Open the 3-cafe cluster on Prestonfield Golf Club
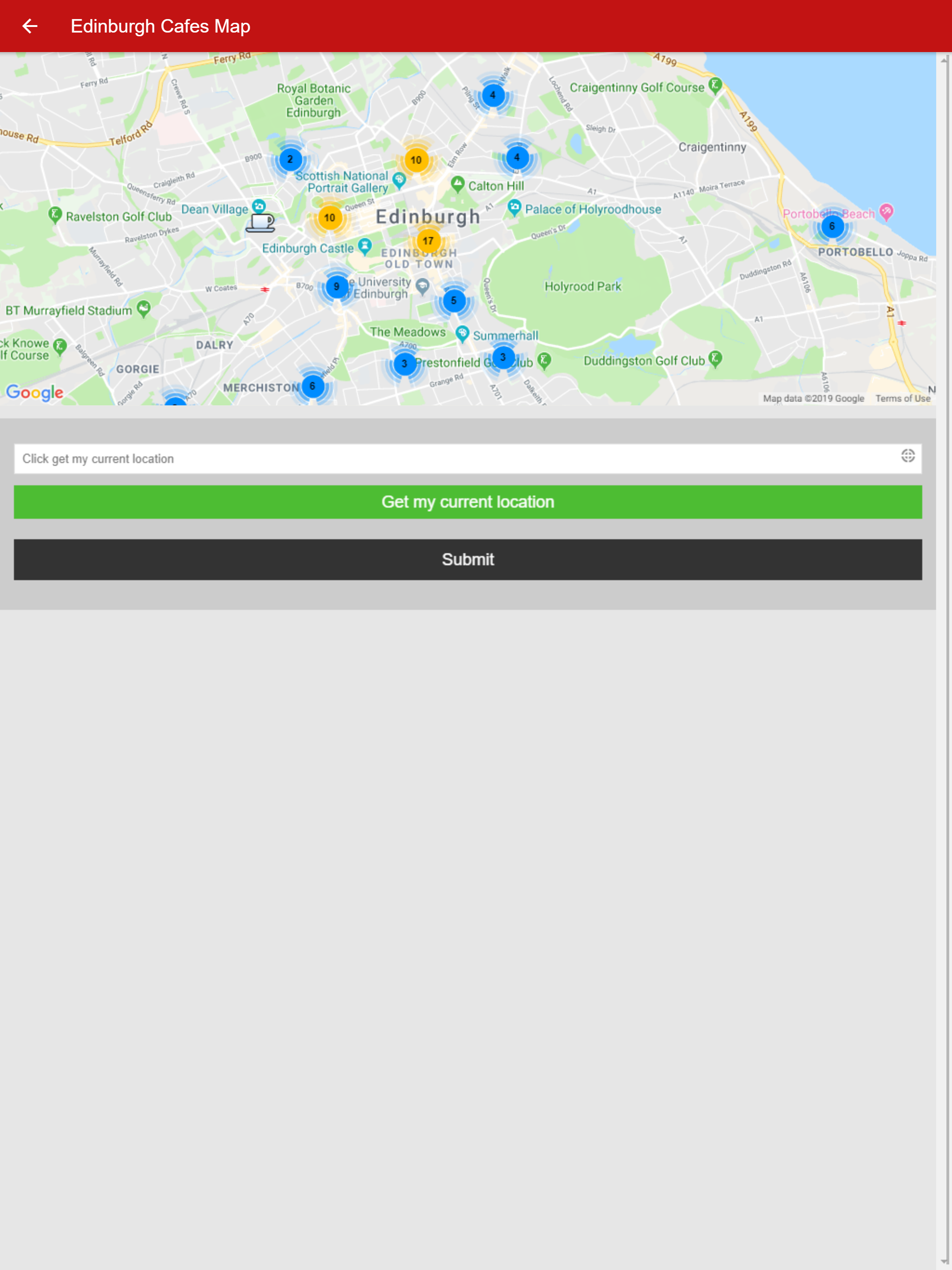This screenshot has height=1270, width=952. coord(503,357)
